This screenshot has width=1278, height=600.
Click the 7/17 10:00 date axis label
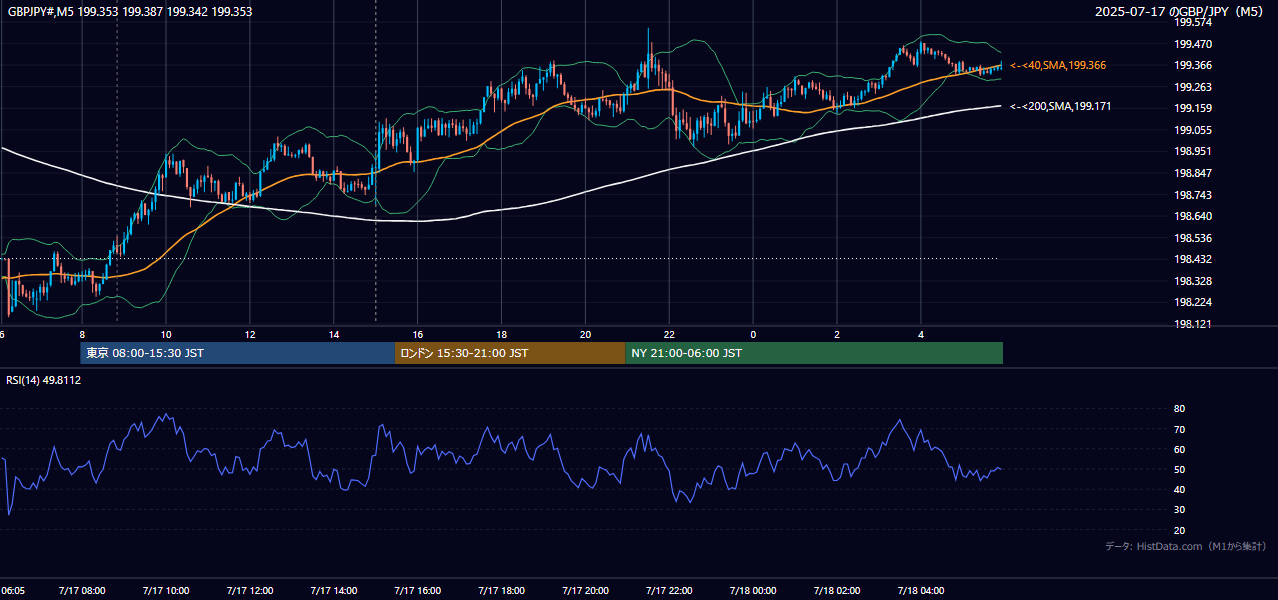click(x=166, y=591)
